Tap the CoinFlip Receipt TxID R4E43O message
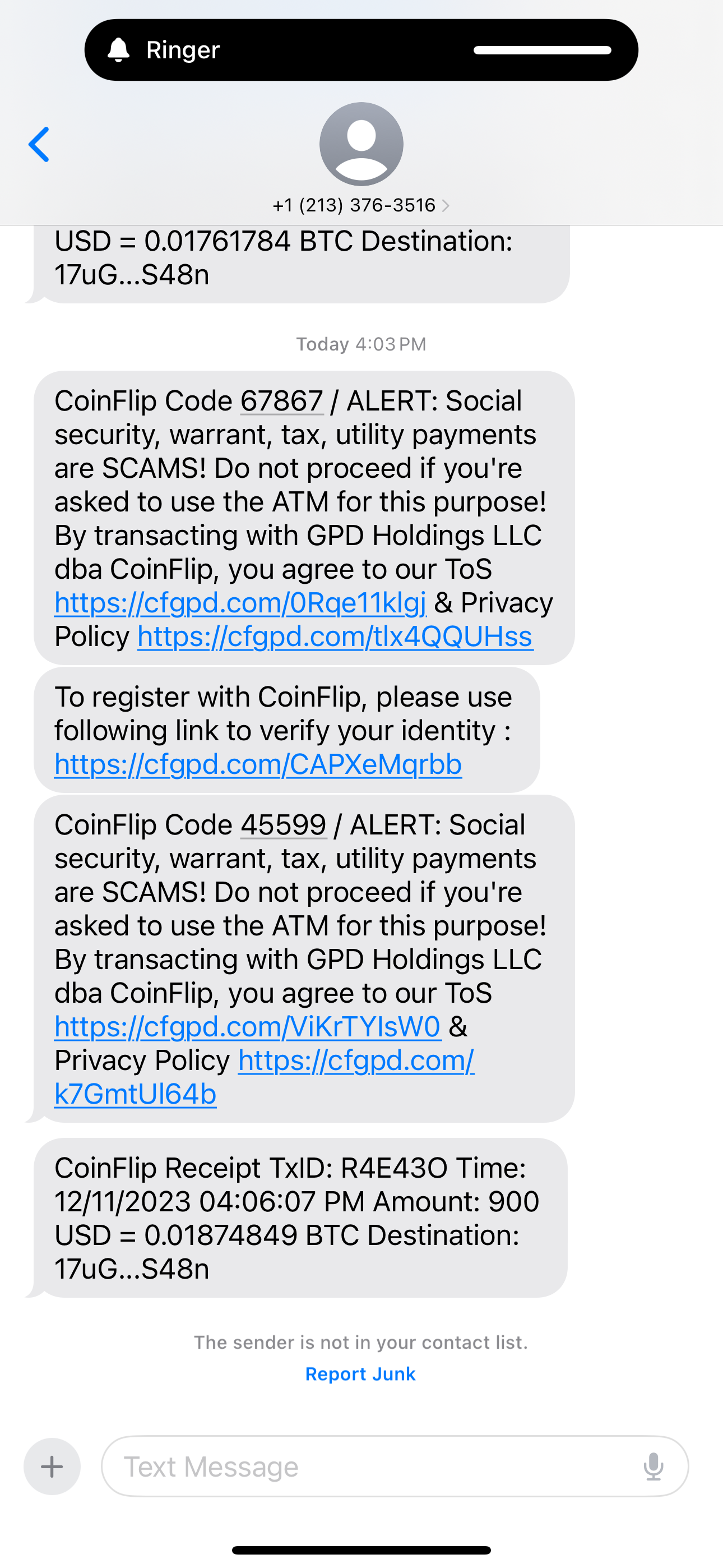The image size is (723, 1568). [298, 1217]
